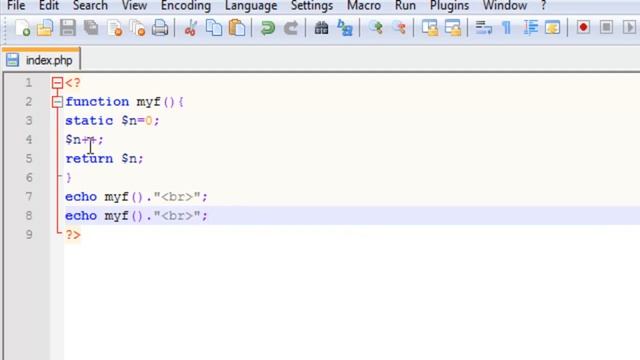Open the Window menu

tap(505, 6)
